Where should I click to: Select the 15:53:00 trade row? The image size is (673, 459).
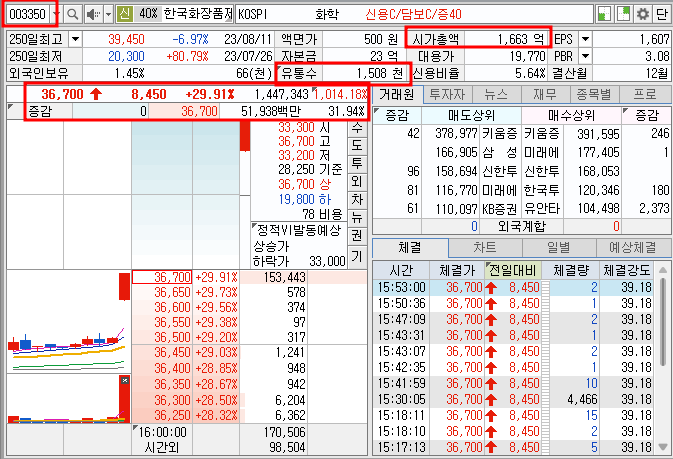515,287
